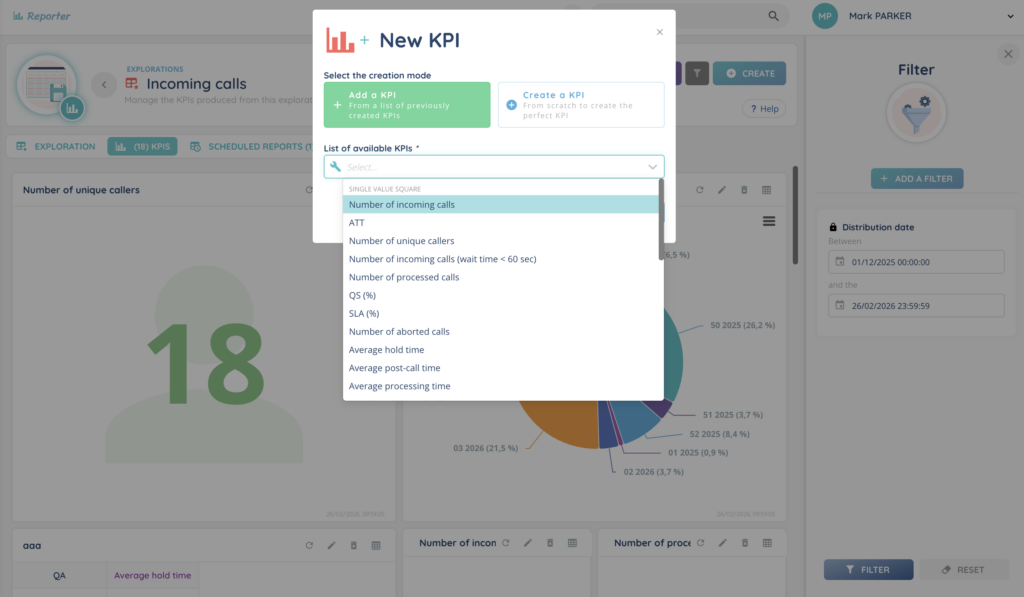Open the 'Between' start date field
Viewport: 1024px width, 597px height.
tap(916, 262)
